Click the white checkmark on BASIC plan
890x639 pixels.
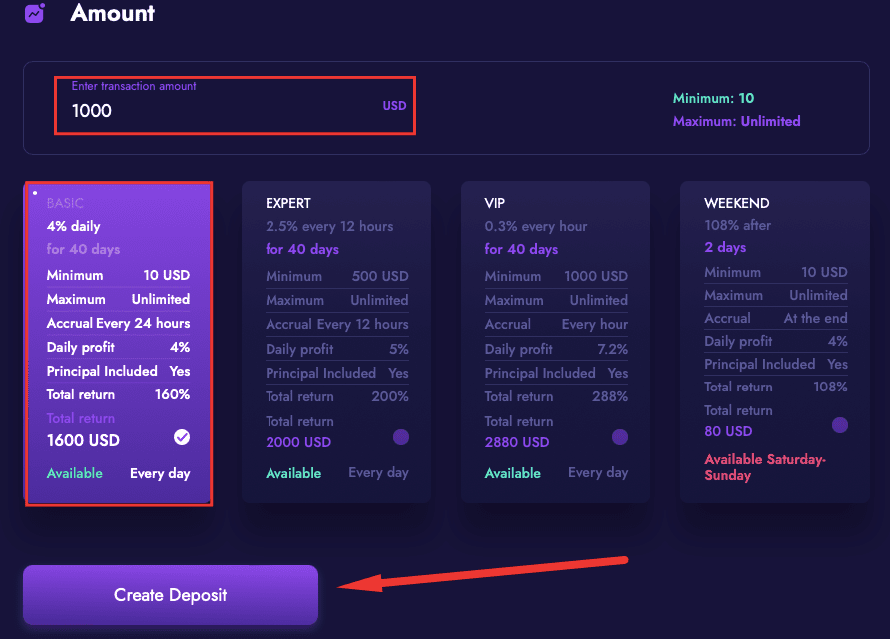[x=181, y=437]
